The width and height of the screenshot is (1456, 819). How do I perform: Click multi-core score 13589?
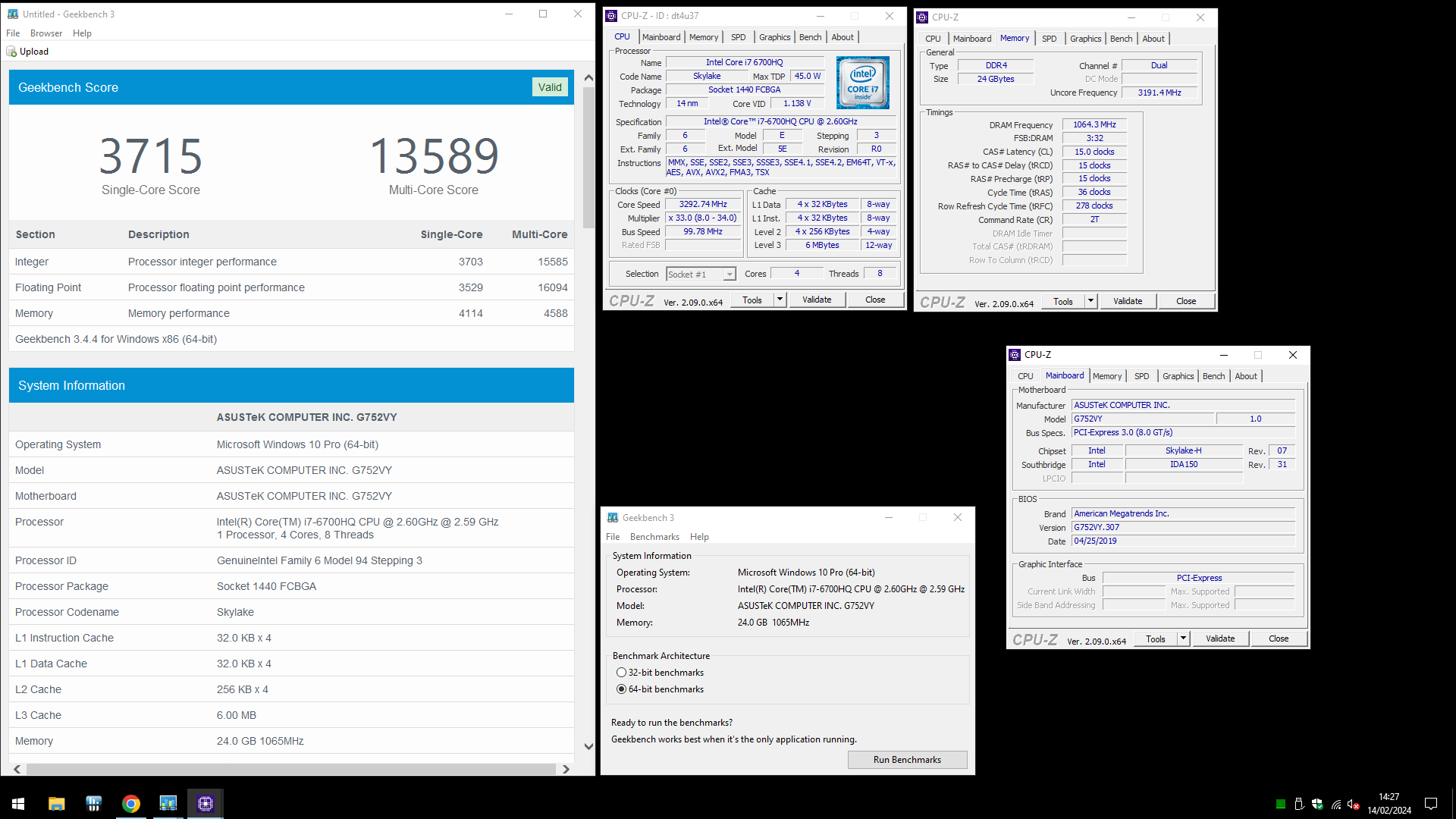tap(434, 155)
